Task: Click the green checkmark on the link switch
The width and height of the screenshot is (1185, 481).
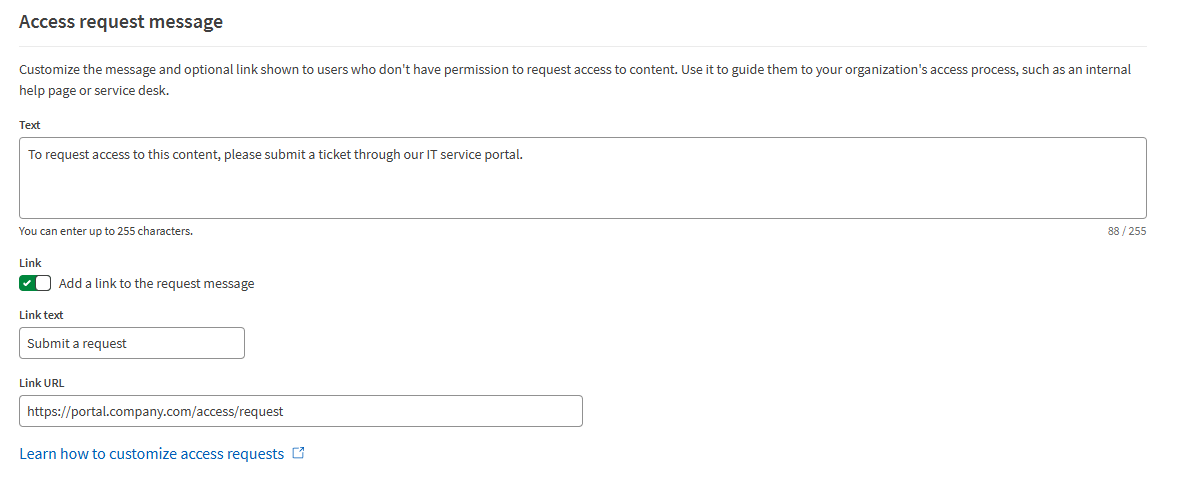Action: tap(27, 283)
